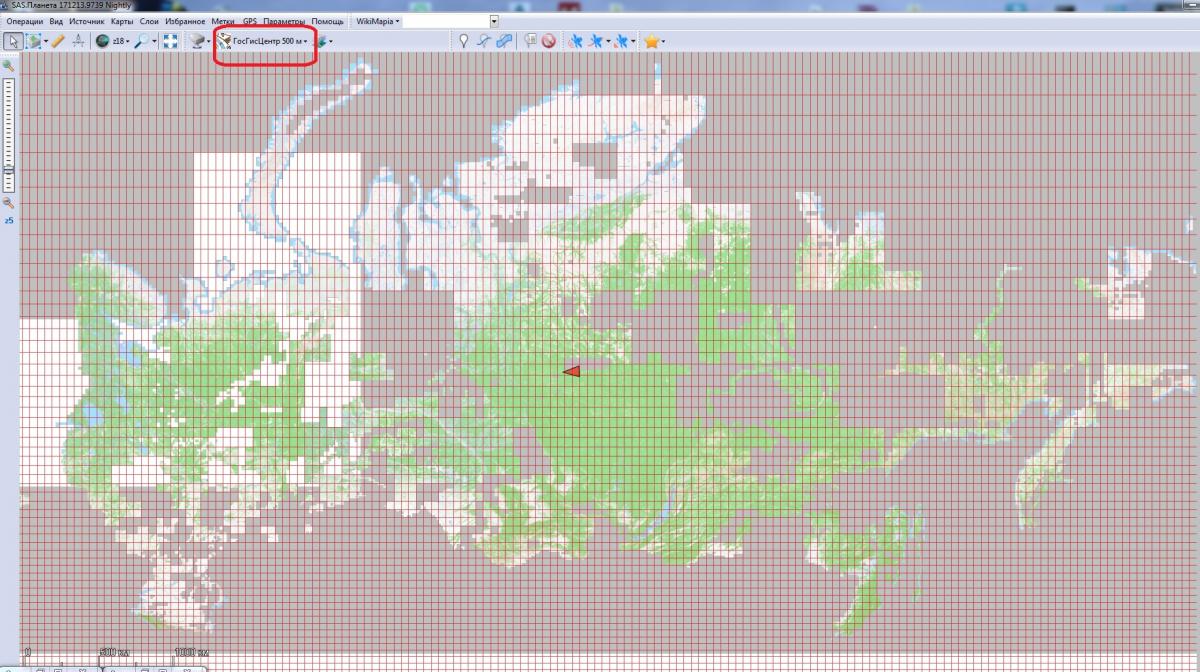1200x672 pixels.
Task: Open the Операции menu
Action: pos(25,21)
